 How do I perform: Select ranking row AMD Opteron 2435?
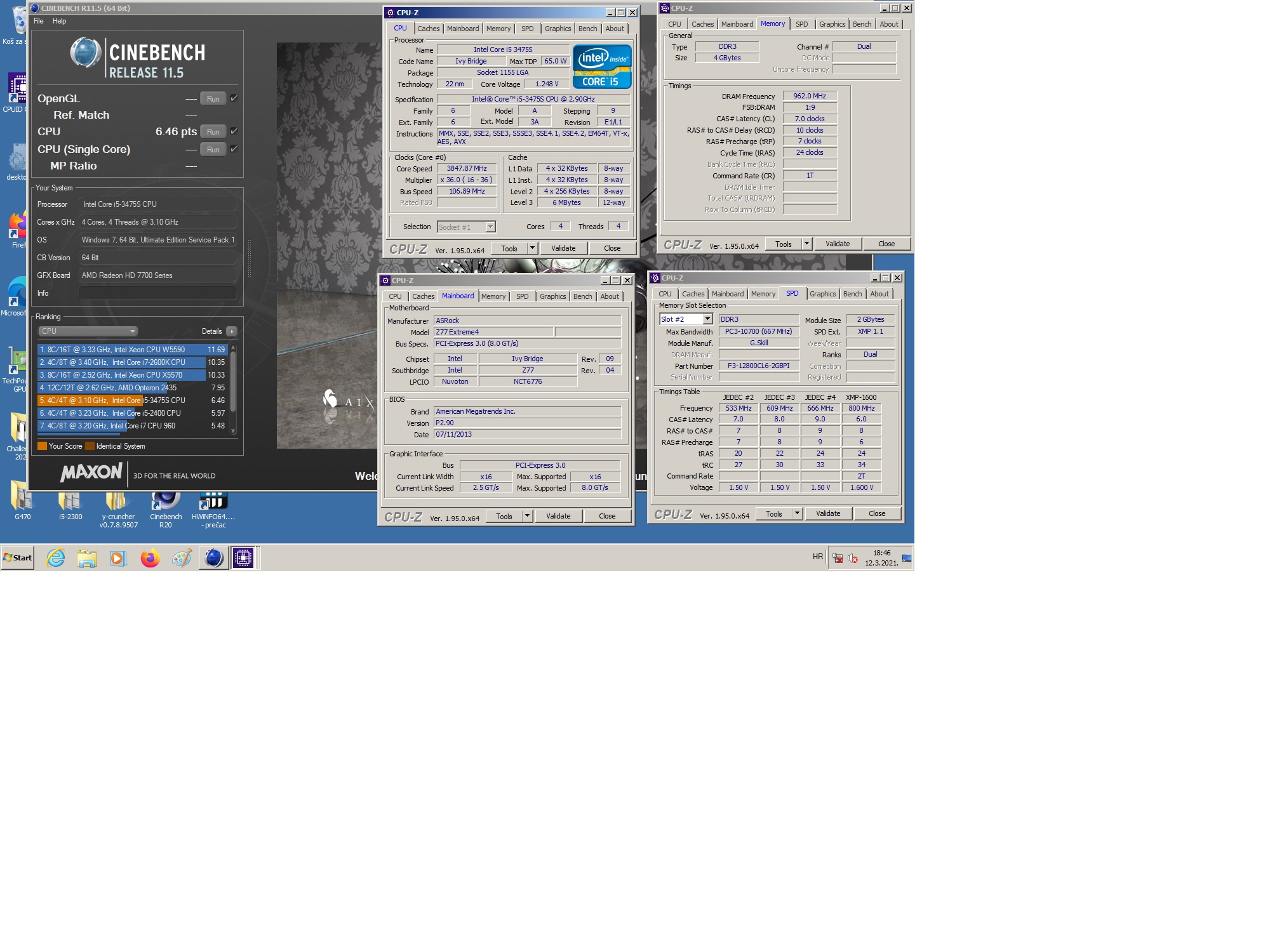tap(133, 388)
